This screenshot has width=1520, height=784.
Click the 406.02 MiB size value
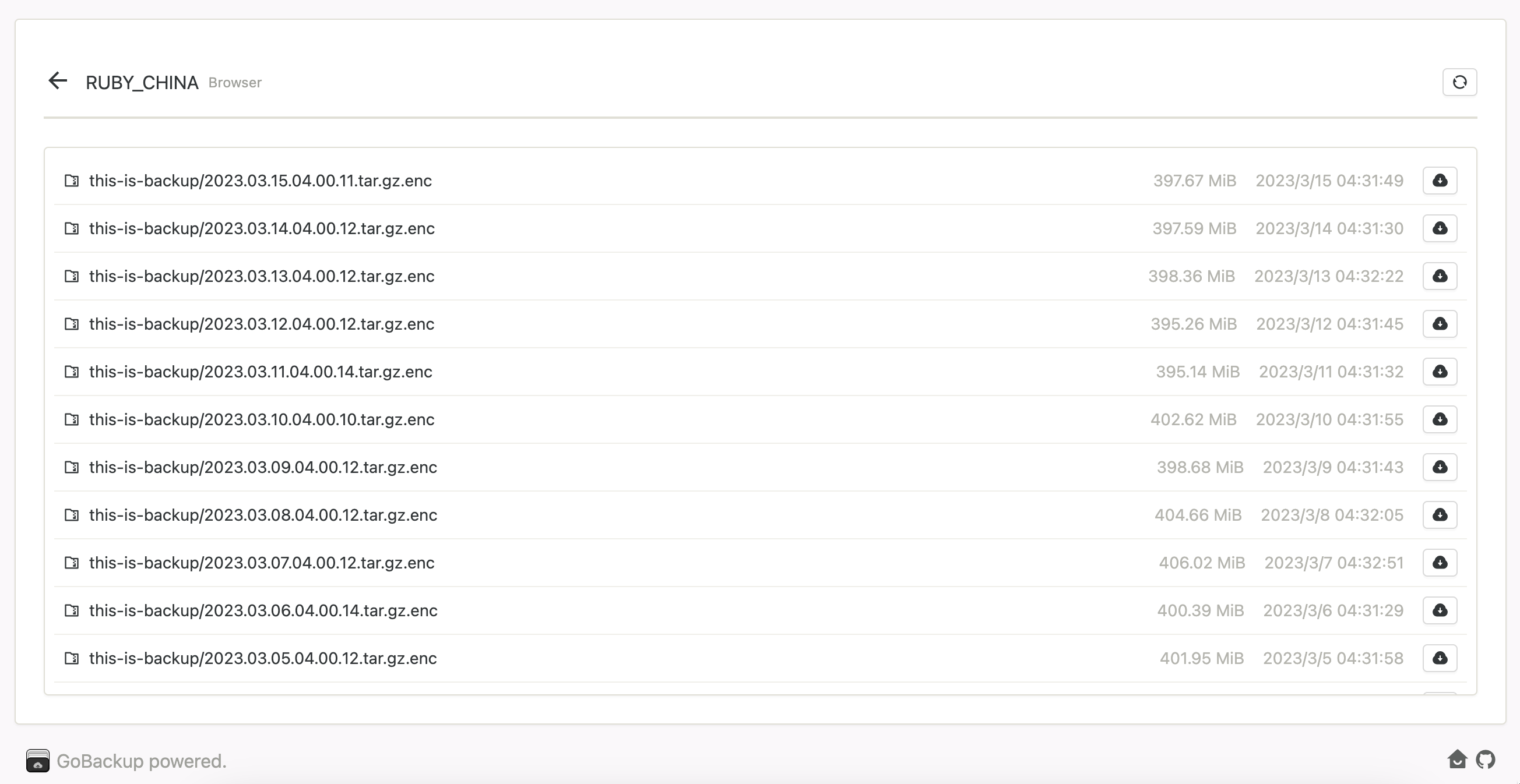click(1202, 563)
